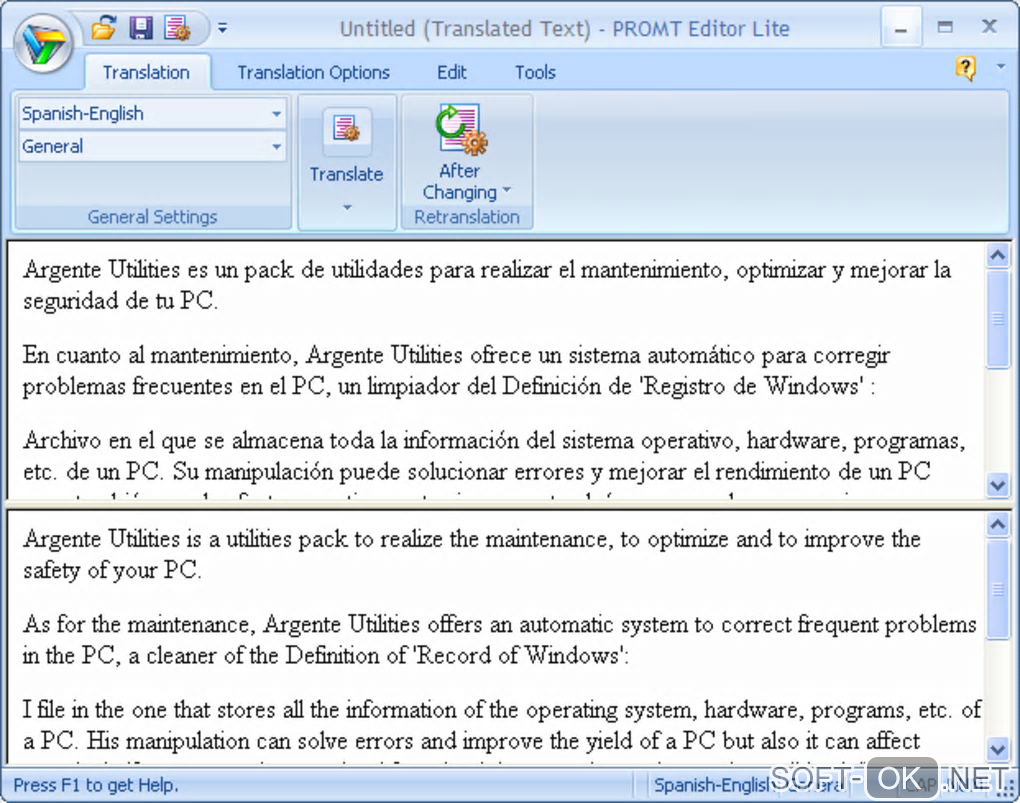Click the Save floppy disk icon
The height and width of the screenshot is (803, 1020).
point(141,28)
